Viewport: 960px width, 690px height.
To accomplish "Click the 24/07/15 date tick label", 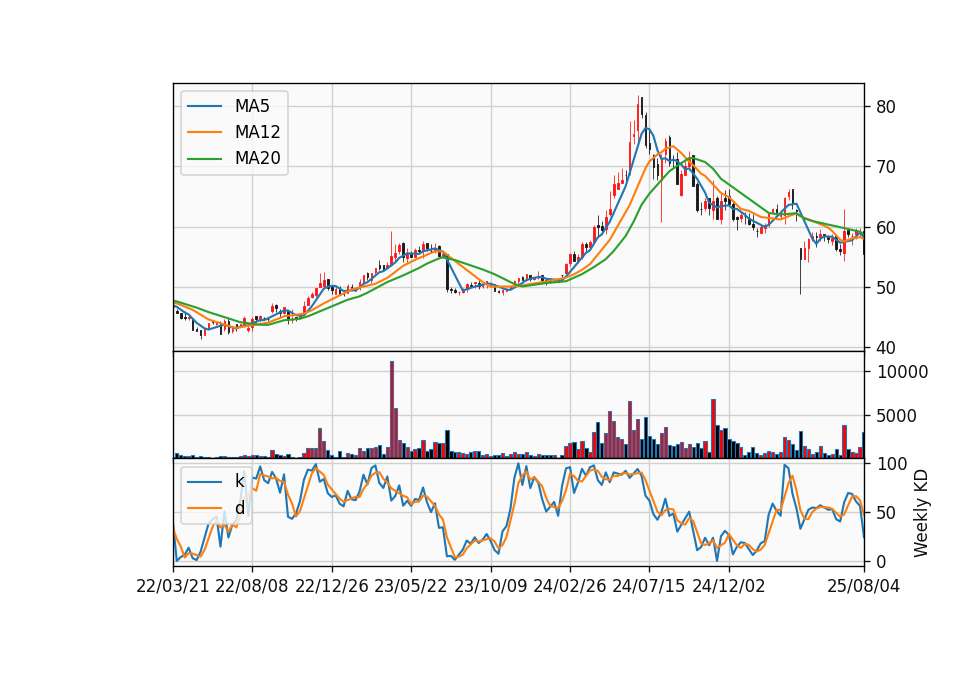I will (x=649, y=587).
